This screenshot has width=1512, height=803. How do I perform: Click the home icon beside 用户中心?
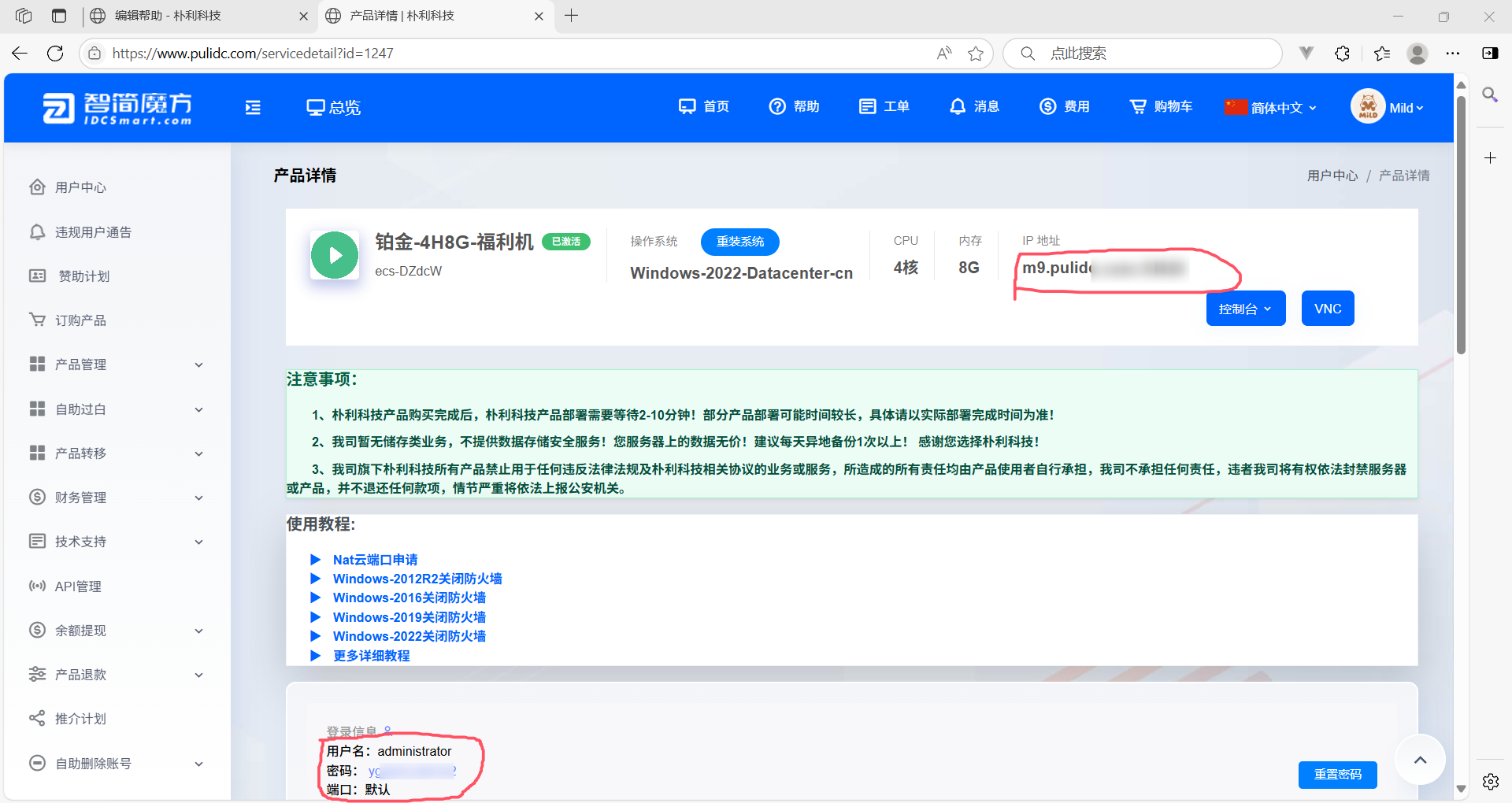point(37,187)
